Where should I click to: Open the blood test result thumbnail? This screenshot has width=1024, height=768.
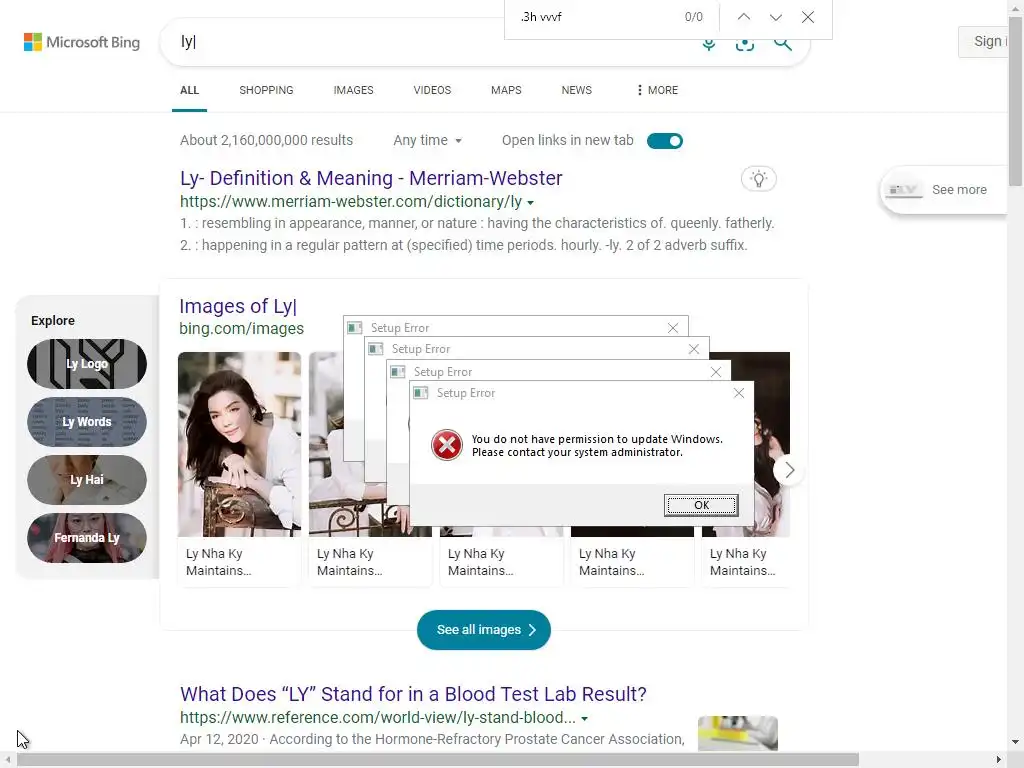coord(737,733)
